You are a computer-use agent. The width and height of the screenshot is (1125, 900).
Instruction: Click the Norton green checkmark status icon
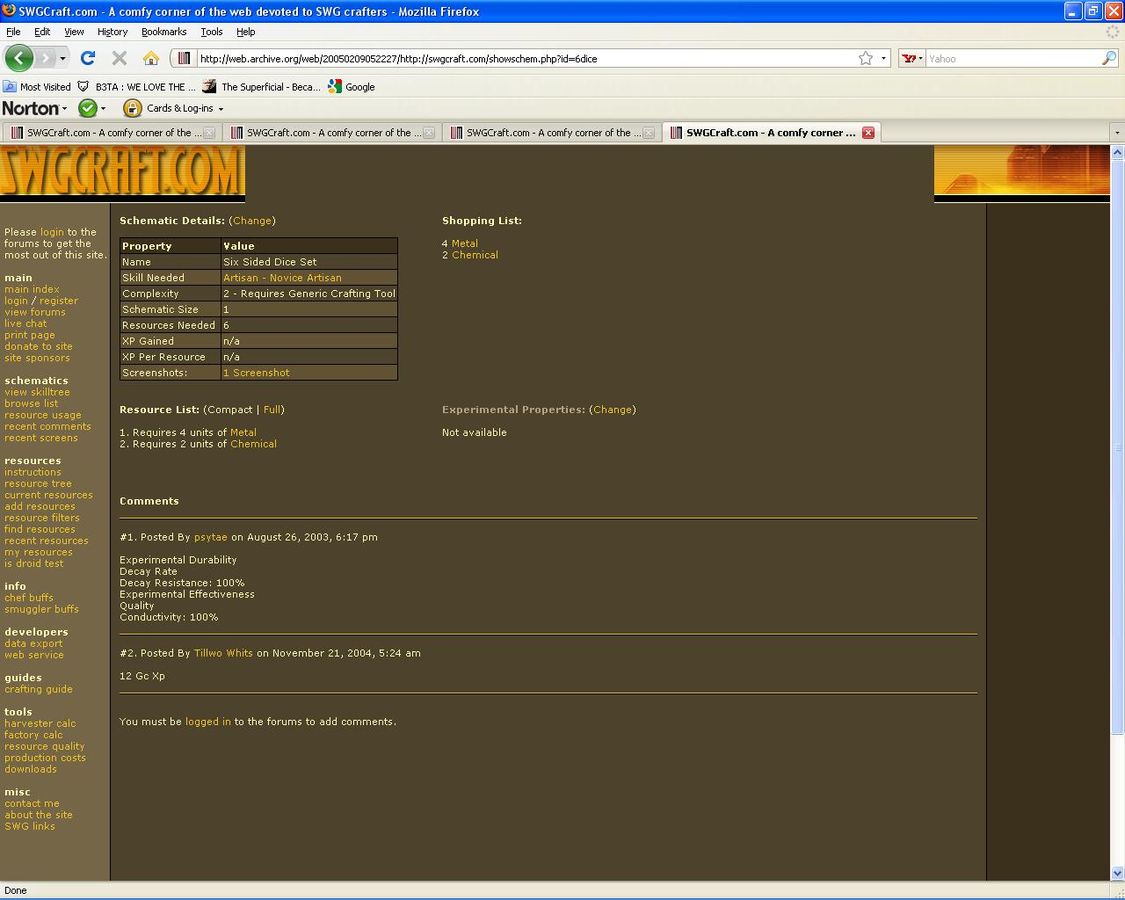pos(88,108)
